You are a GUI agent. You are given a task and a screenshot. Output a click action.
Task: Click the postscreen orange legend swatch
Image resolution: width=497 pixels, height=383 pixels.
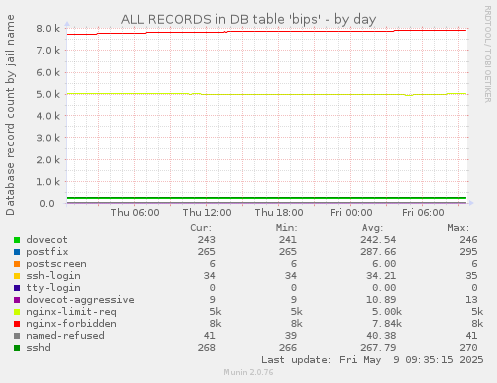17,264
